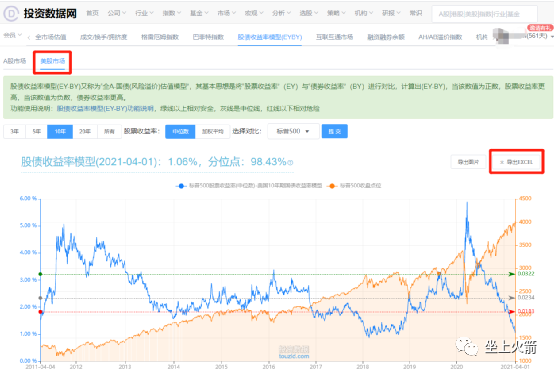Screen dimensions: 554x372
Task: Expand the 策略 navigation menu
Action: [x=336, y=13]
